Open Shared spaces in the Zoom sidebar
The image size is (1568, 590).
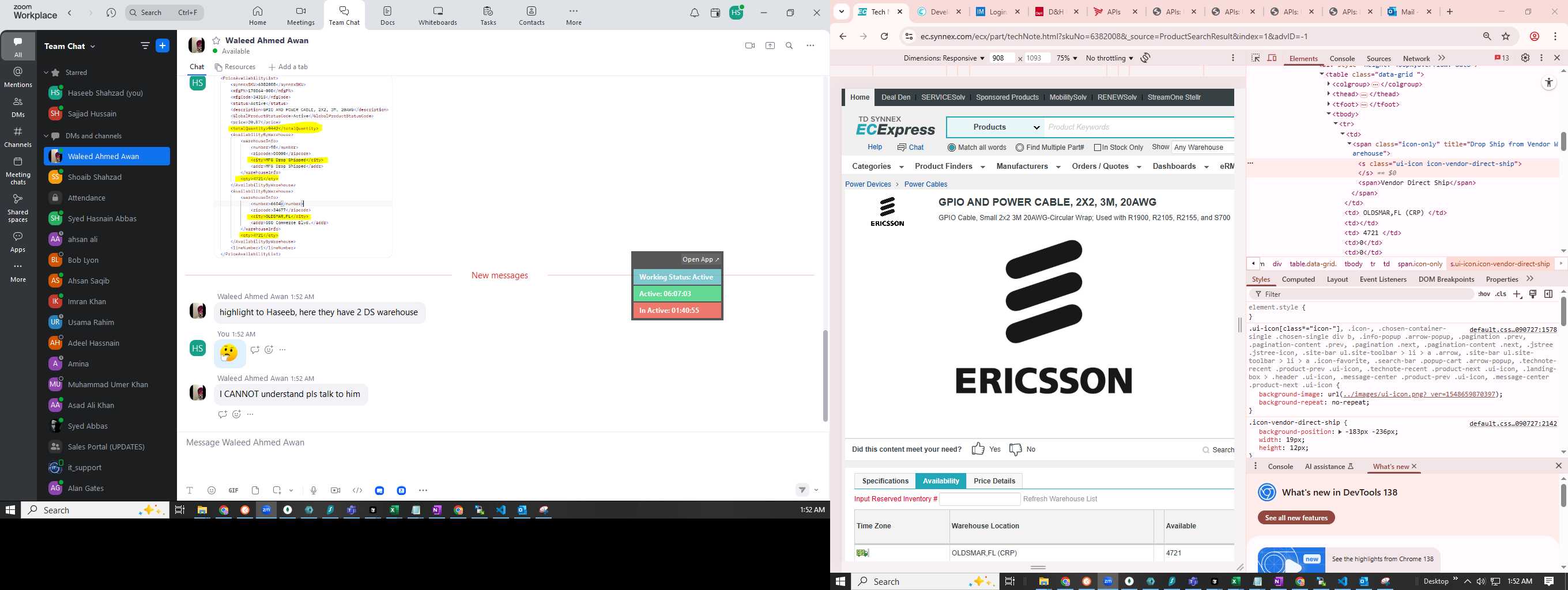pos(18,208)
